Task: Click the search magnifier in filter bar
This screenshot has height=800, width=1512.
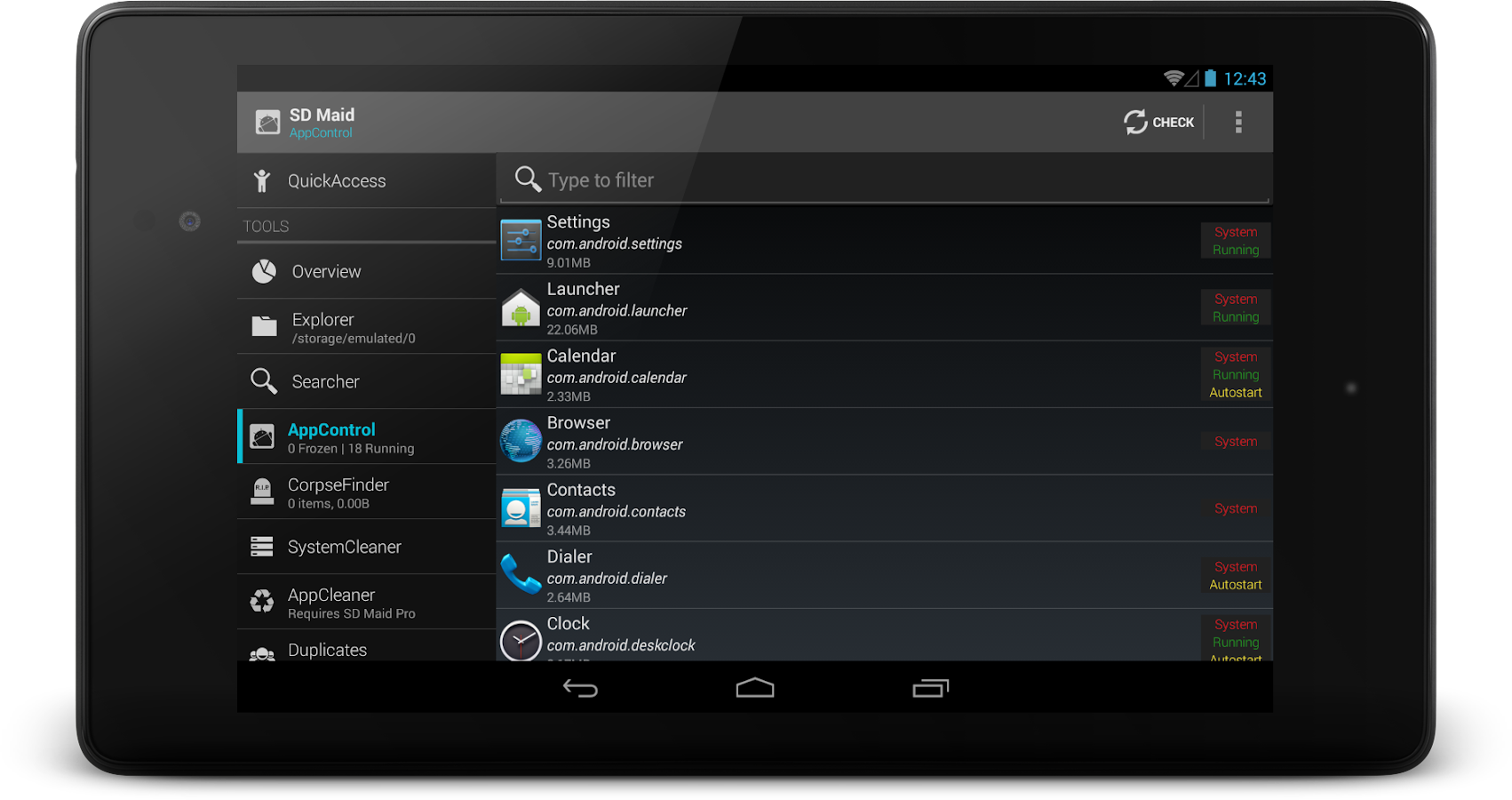Action: tap(528, 180)
